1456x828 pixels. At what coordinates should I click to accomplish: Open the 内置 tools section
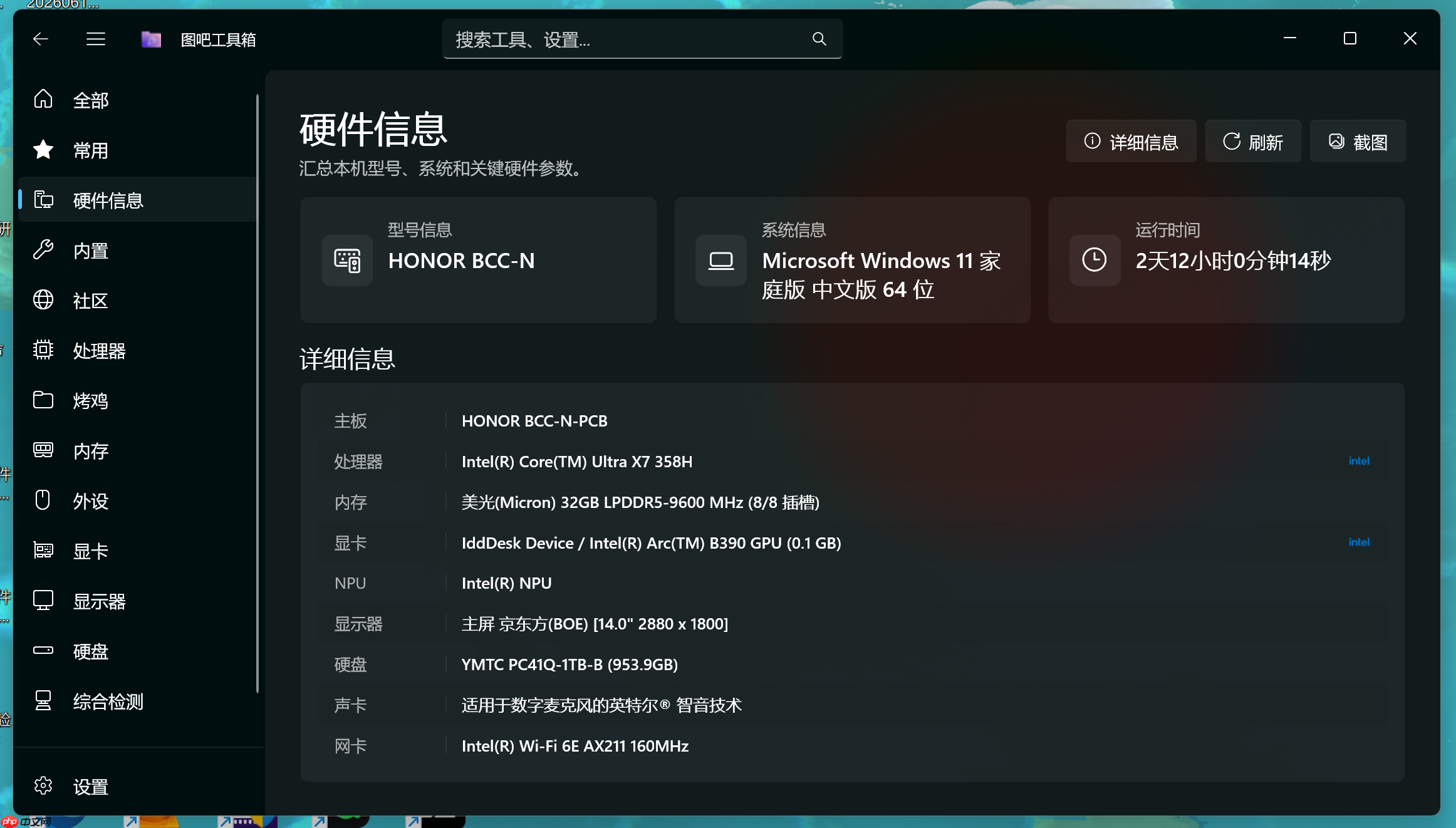[137, 251]
